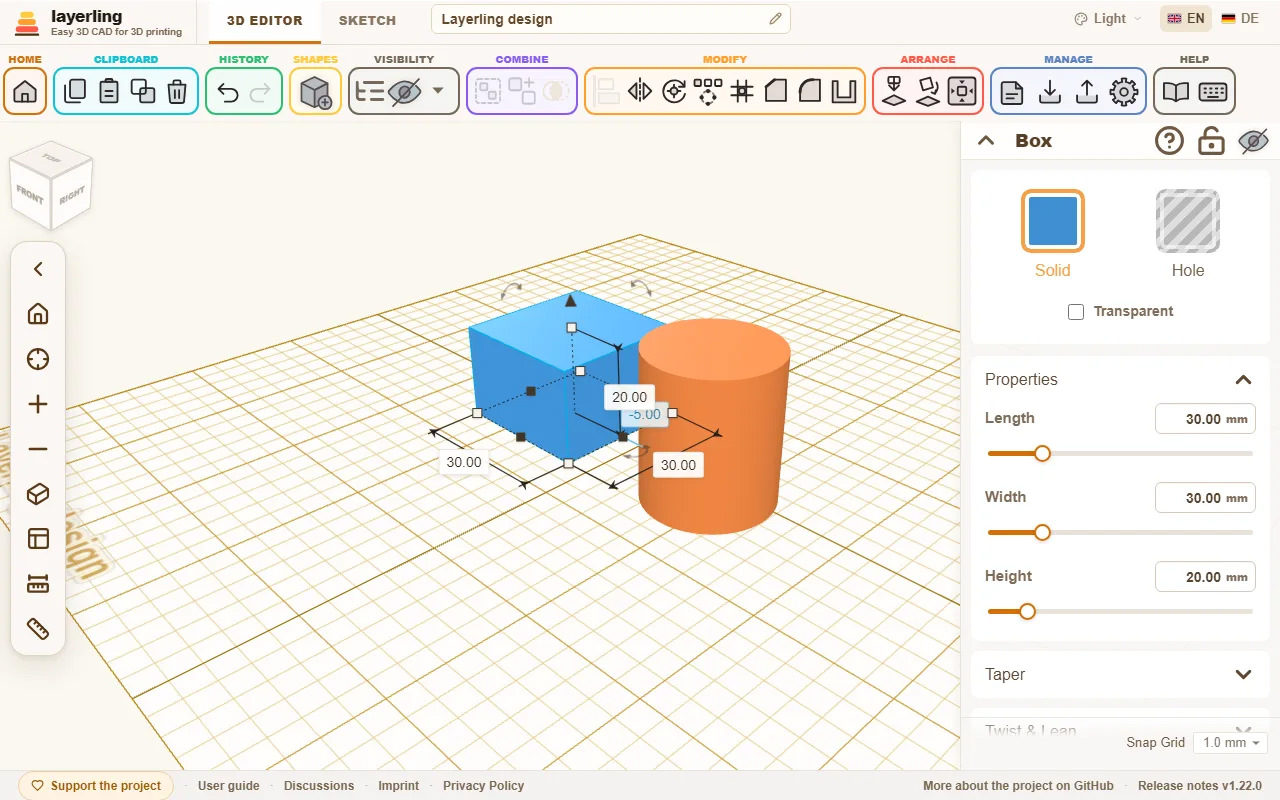The image size is (1280, 800).
Task: Click the Shell hollow icon in Modify
Action: pyautogui.click(x=844, y=92)
